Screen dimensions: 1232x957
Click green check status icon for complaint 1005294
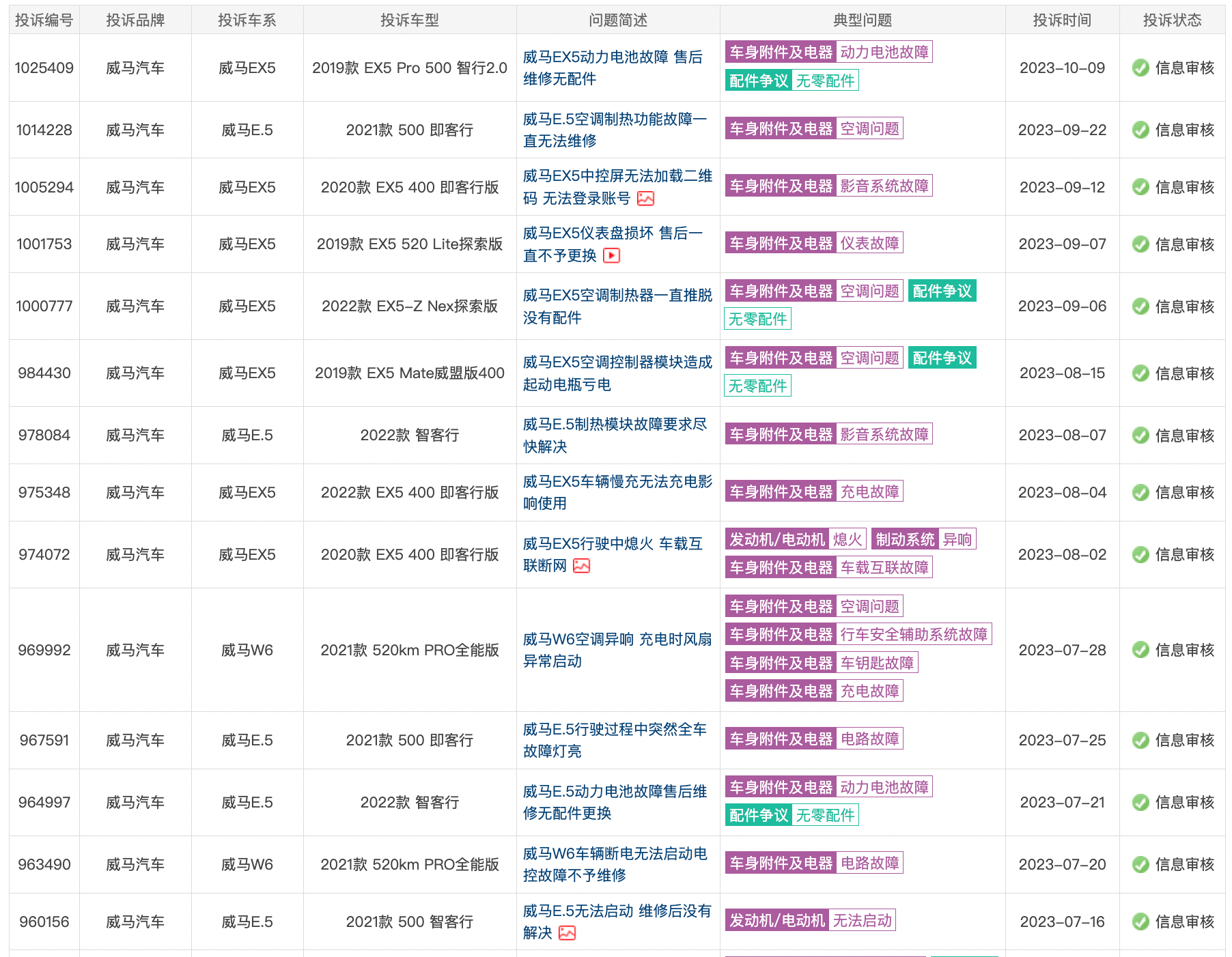pyautogui.click(x=1140, y=187)
